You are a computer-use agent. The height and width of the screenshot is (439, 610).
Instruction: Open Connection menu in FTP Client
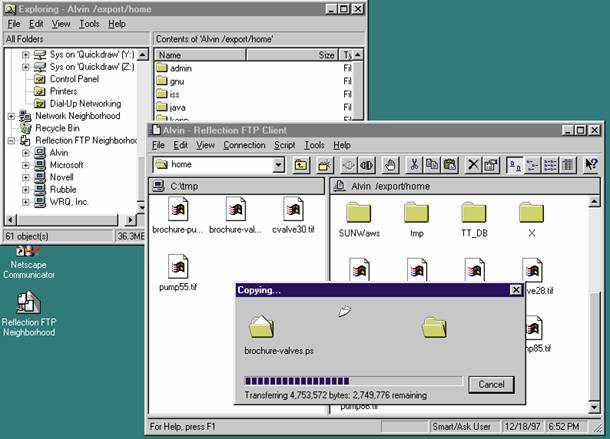coord(244,145)
